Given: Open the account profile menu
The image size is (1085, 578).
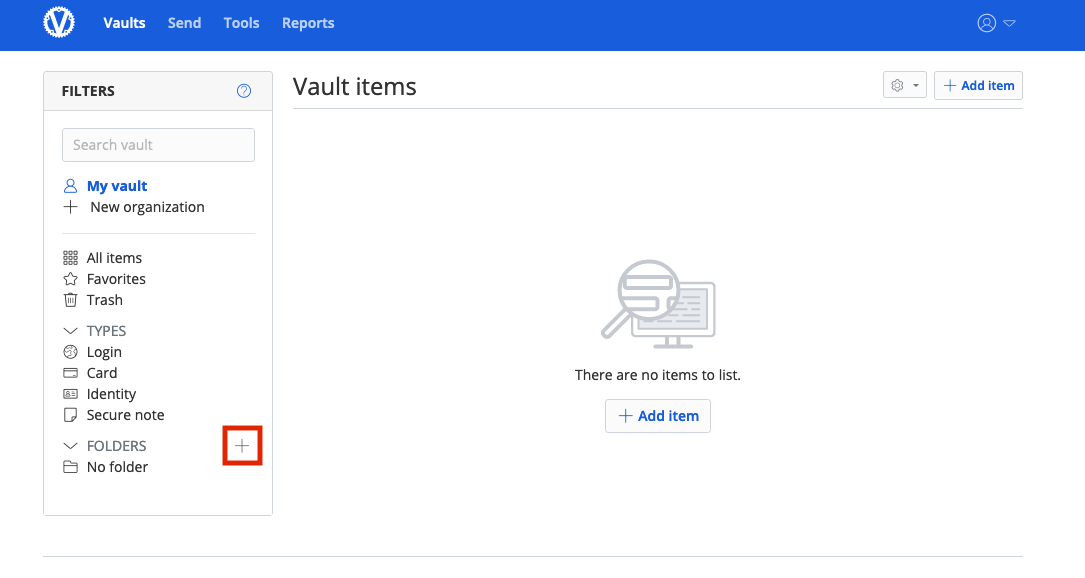Looking at the screenshot, I should click(x=996, y=23).
